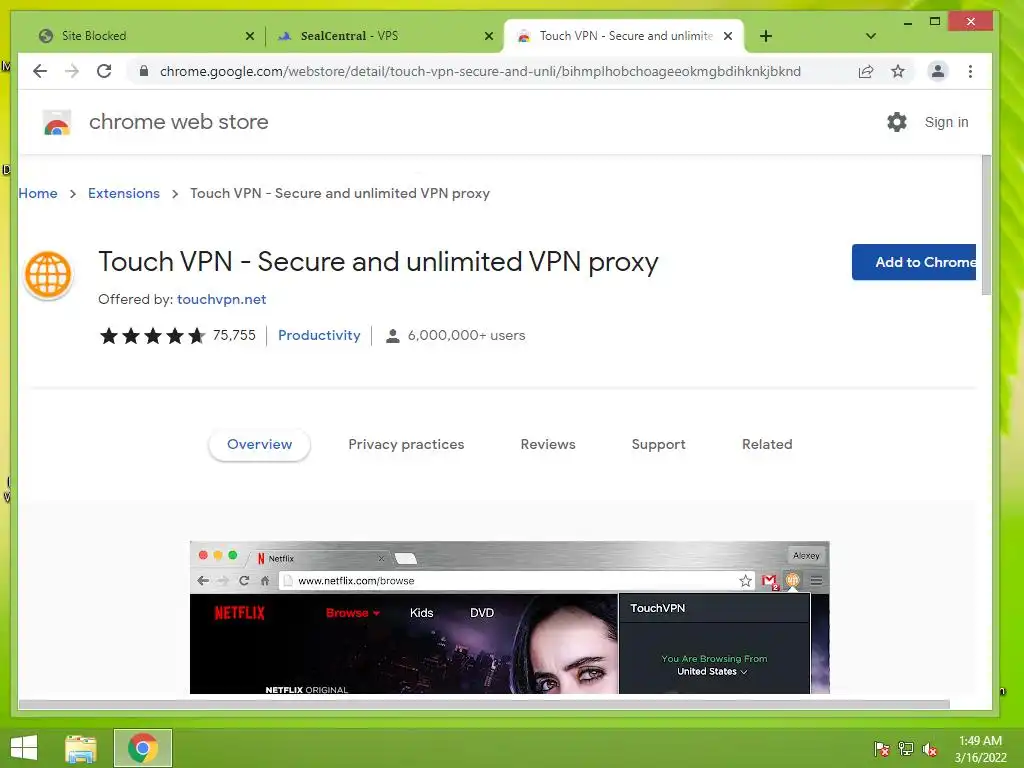Close the SealCentral - VPS tab
1024x768 pixels.
tap(488, 36)
